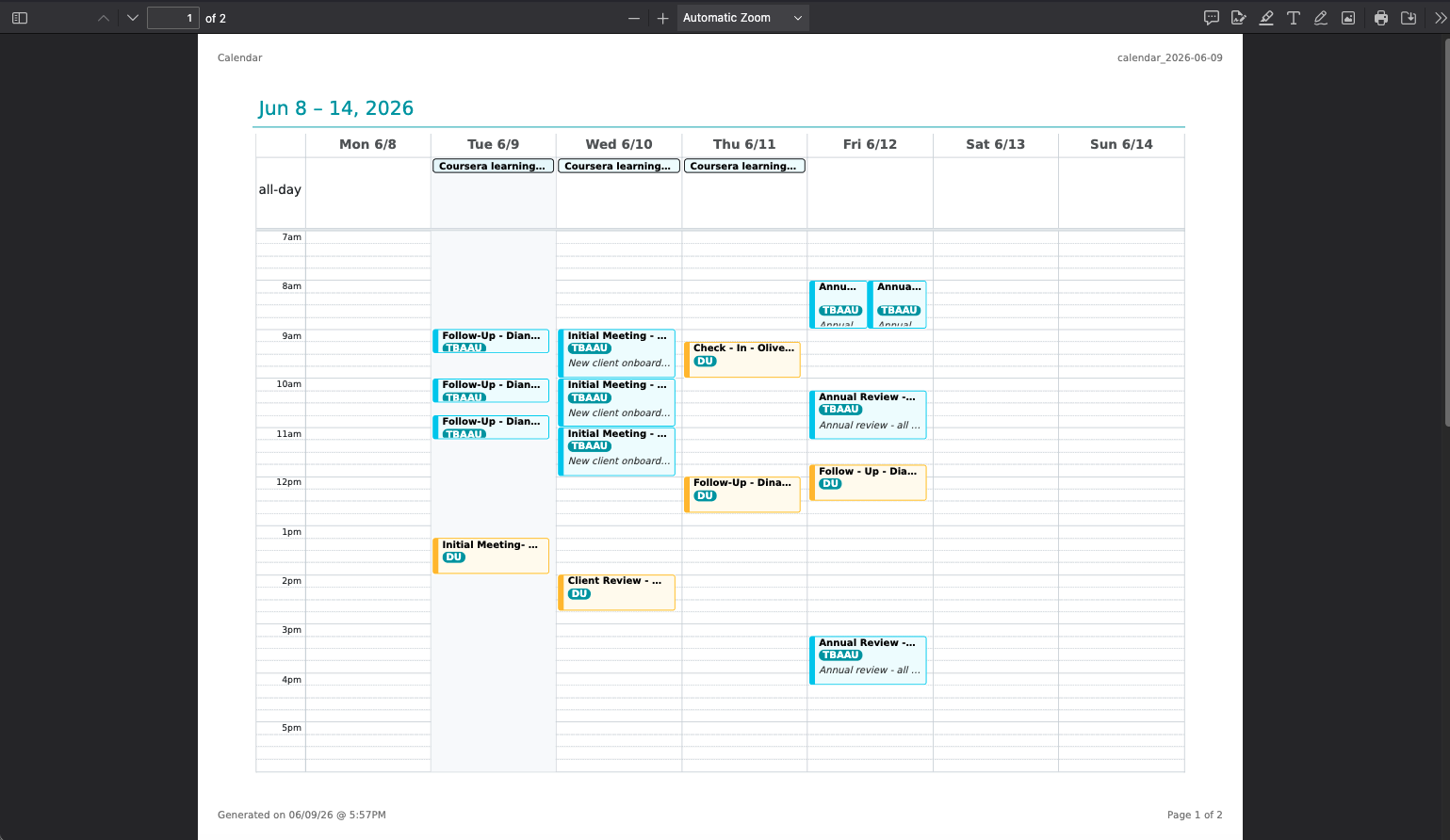
Task: Click the Wed 6/10 column header
Action: (619, 144)
